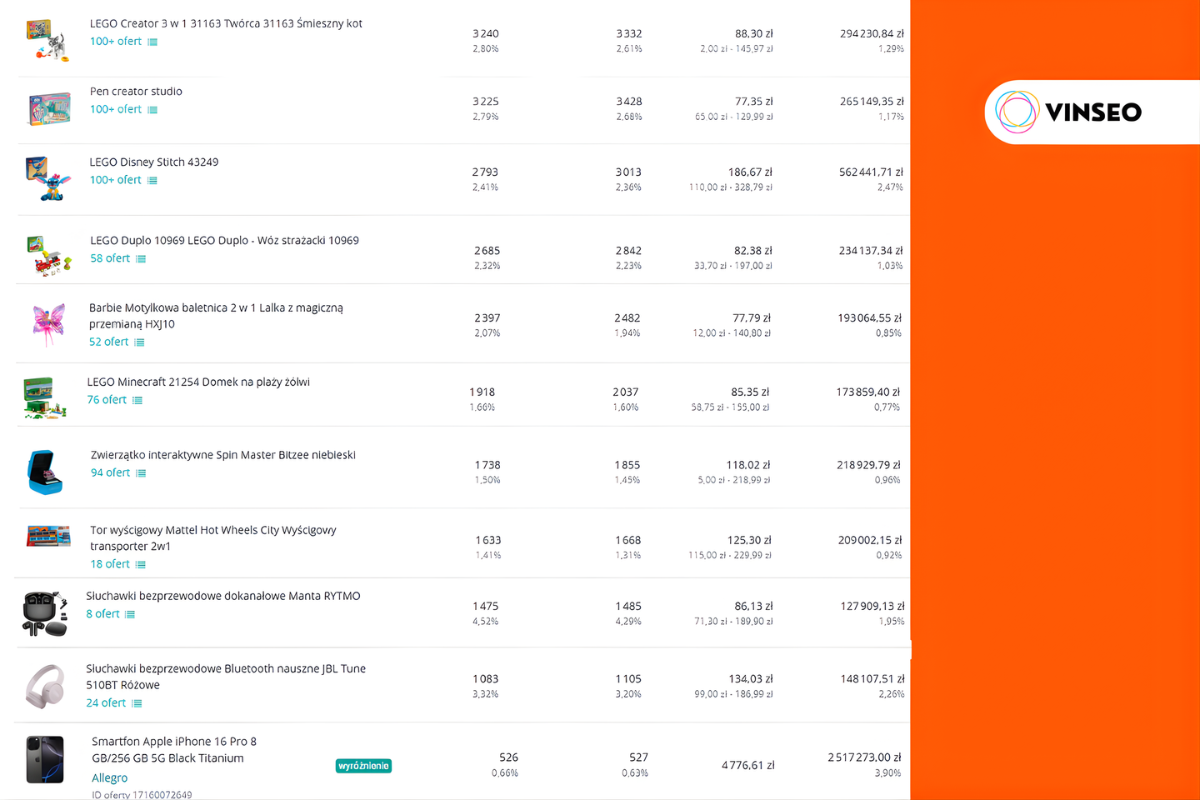This screenshot has width=1200, height=800.
Task: Click the price 134,03 zł
Action: pos(750,679)
